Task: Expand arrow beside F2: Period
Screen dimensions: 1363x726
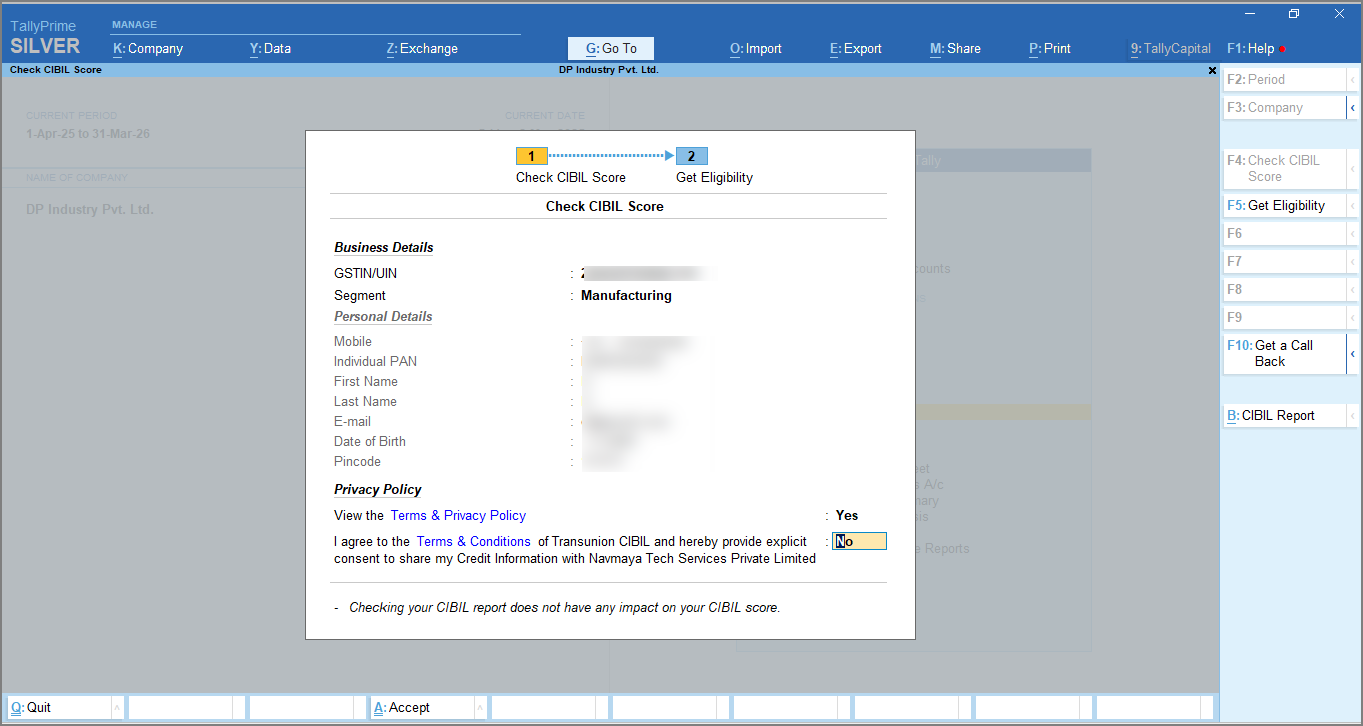Action: (x=1353, y=79)
